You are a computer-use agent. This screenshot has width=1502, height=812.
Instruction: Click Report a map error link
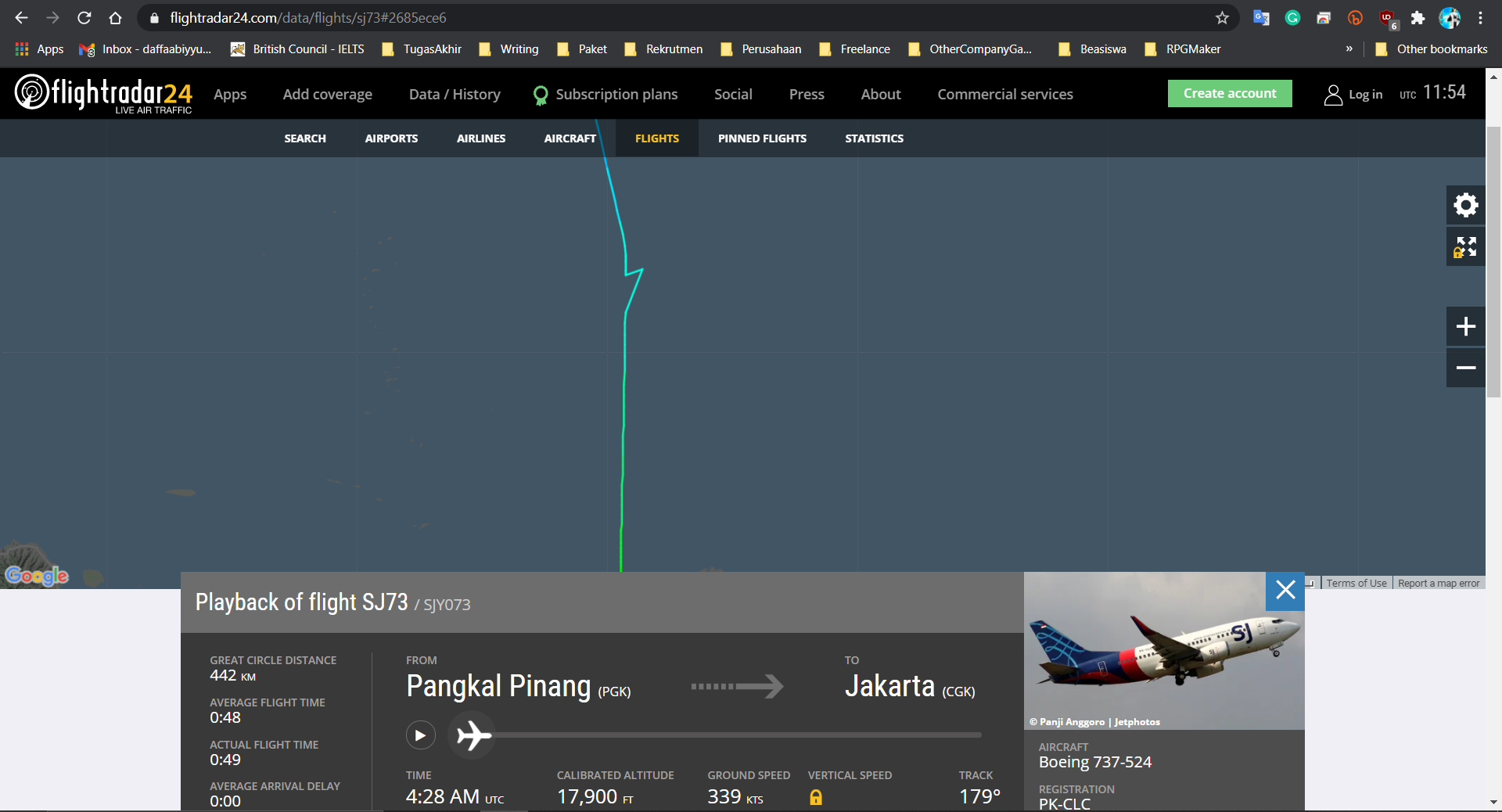[x=1439, y=584]
